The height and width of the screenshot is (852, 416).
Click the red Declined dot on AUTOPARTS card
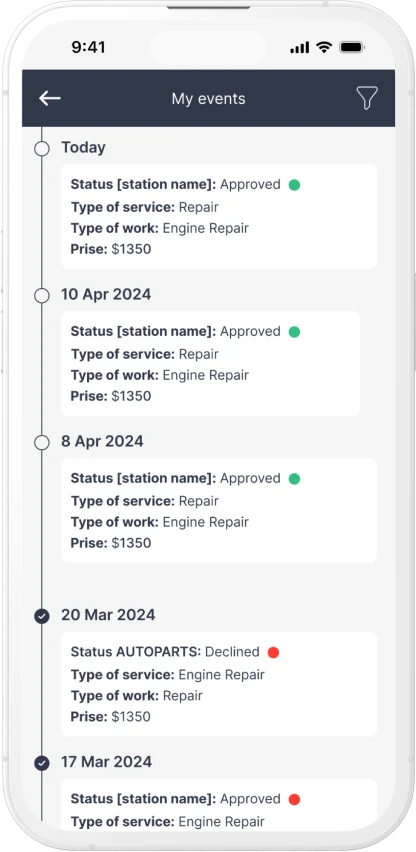[273, 652]
